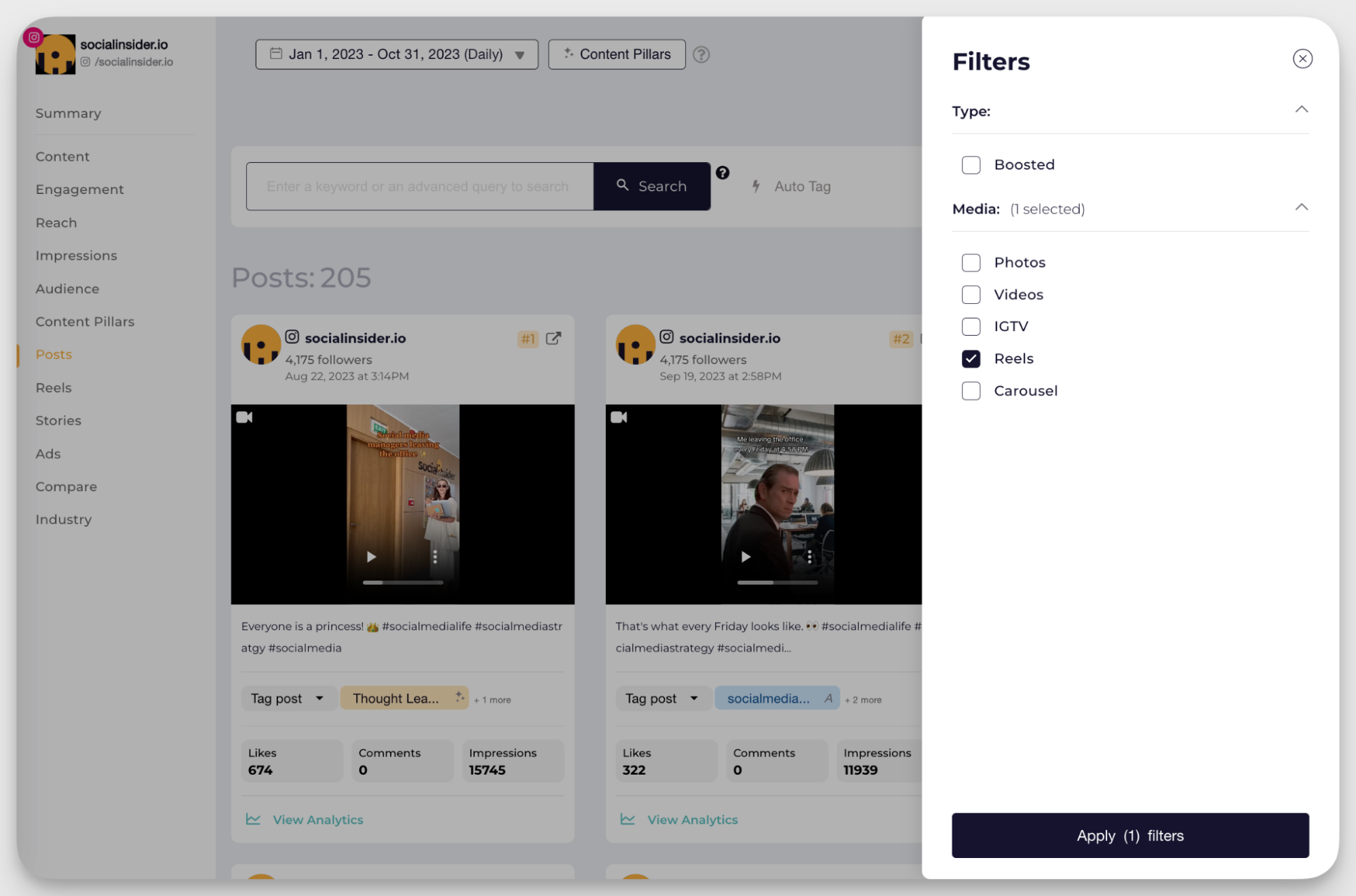Click the Auto Tag option

tap(791, 186)
